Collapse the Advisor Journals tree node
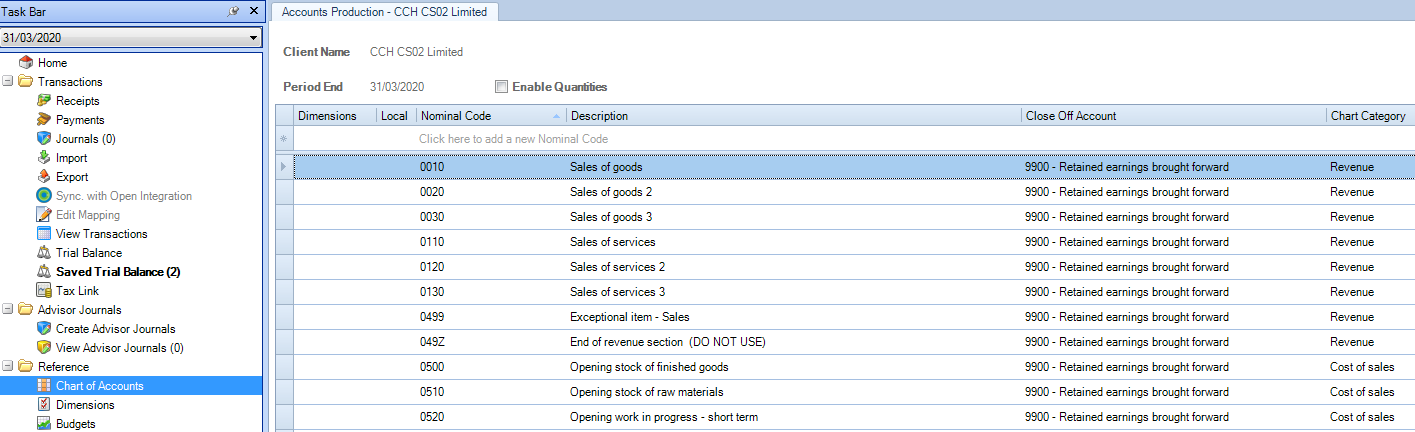Screen dimensions: 1415x432 point(8,310)
